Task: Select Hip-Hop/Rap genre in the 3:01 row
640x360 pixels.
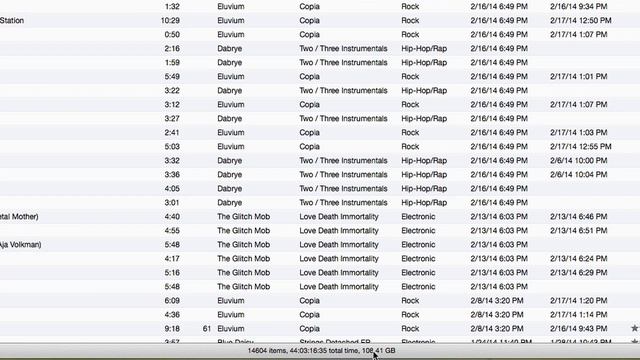Action: (424, 202)
